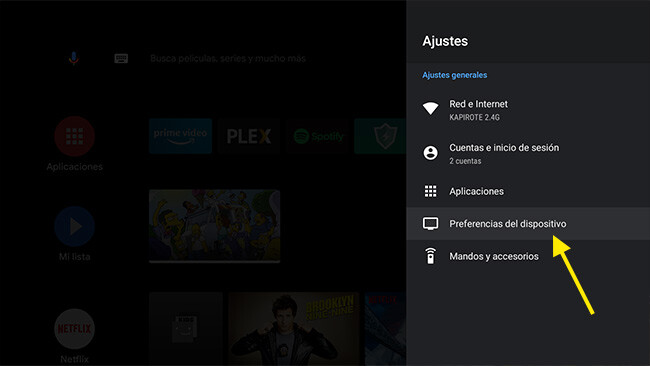This screenshot has height=366, width=650.
Task: Open the PLEX app tile
Action: [x=249, y=136]
